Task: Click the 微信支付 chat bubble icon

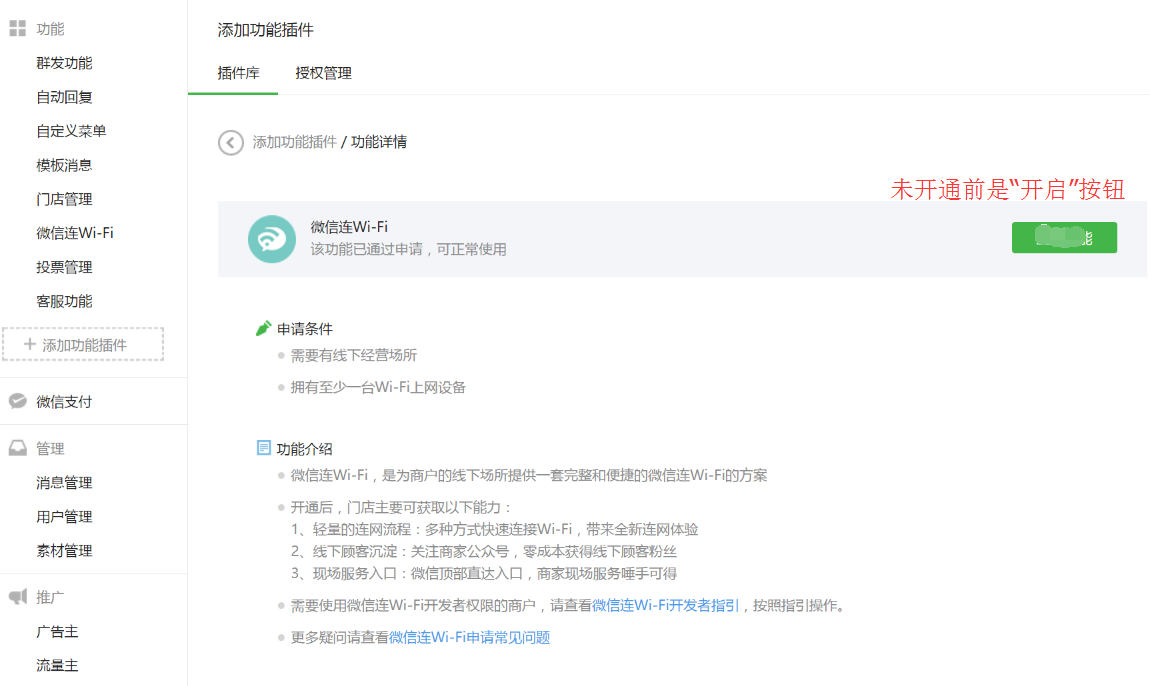Action: tap(17, 401)
